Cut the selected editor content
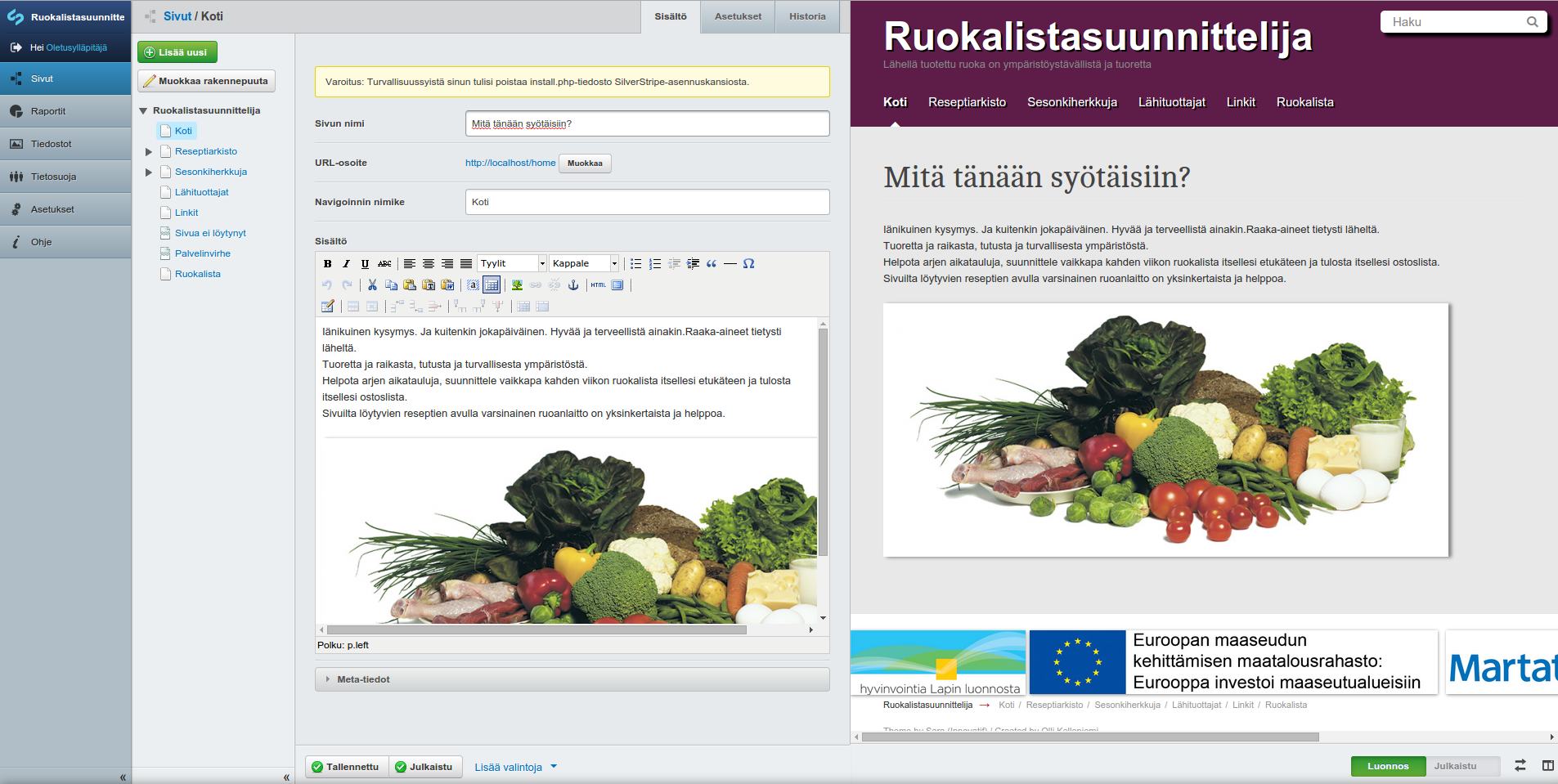 [x=372, y=284]
